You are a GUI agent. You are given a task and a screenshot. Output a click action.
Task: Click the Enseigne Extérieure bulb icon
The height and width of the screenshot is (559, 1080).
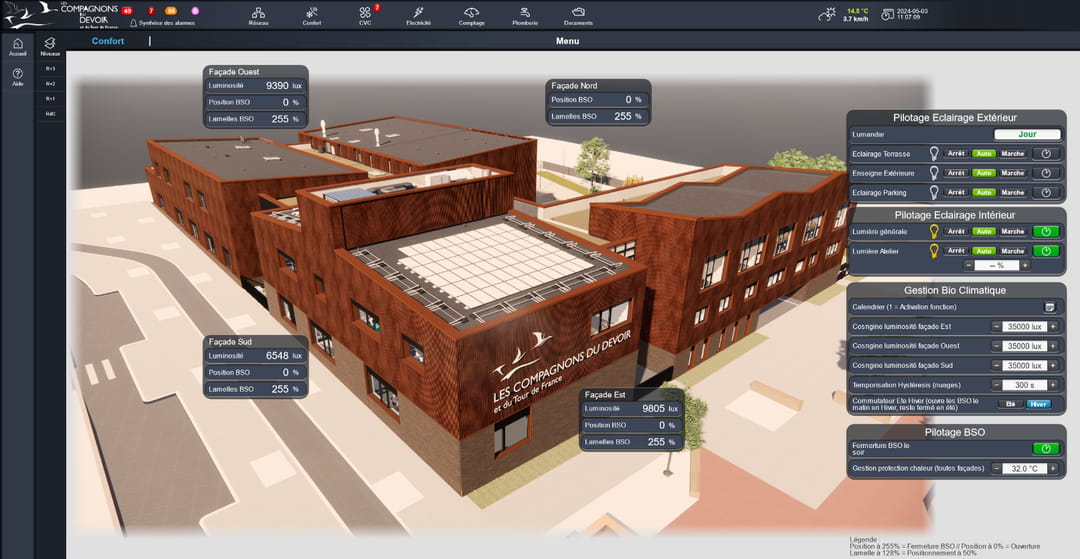[935, 173]
